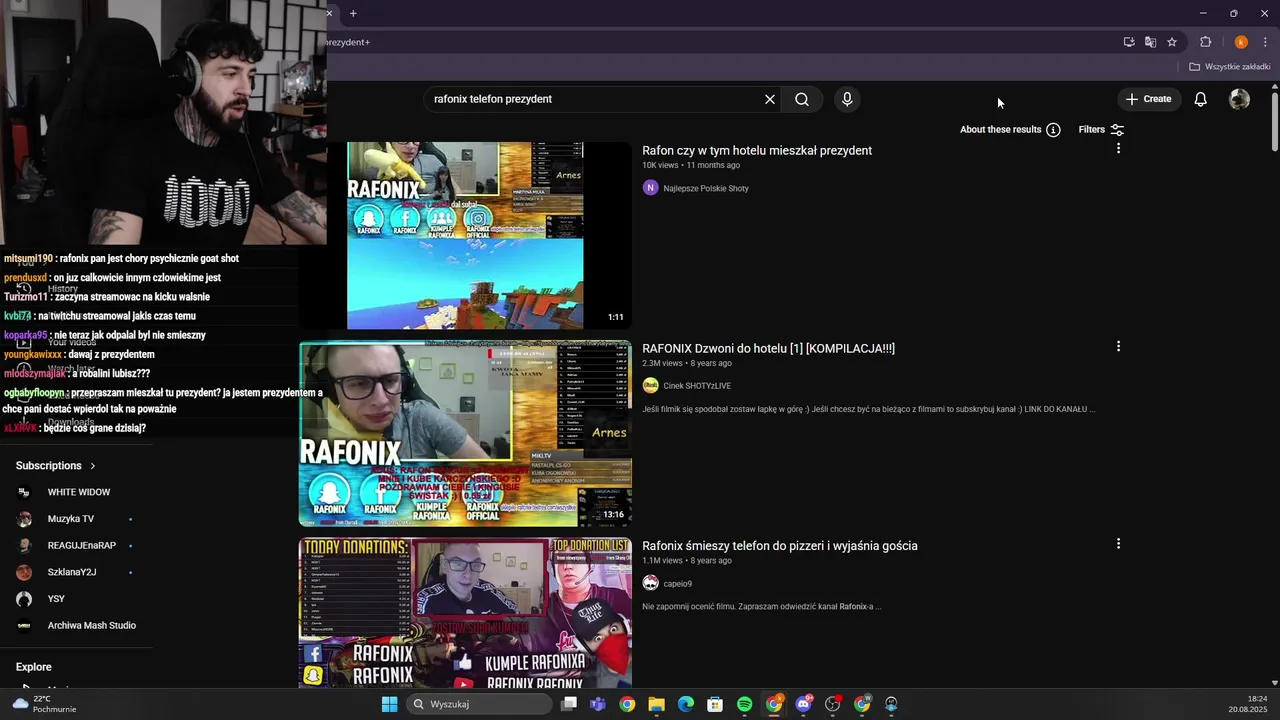The image size is (1280, 720).
Task: Visit the capeio9 channel
Action: (677, 583)
